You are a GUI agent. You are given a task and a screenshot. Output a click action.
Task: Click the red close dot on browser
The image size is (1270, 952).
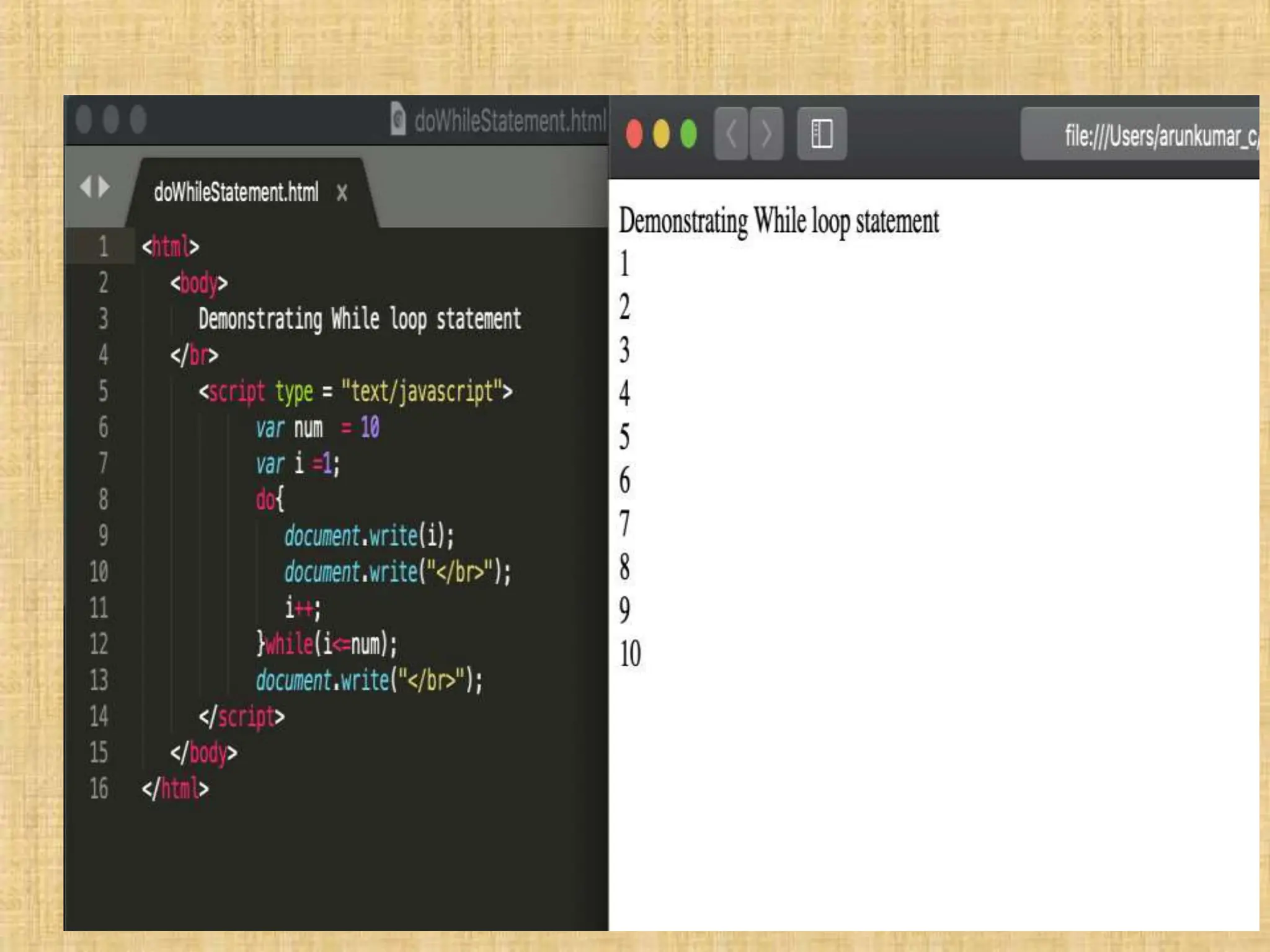coord(634,134)
